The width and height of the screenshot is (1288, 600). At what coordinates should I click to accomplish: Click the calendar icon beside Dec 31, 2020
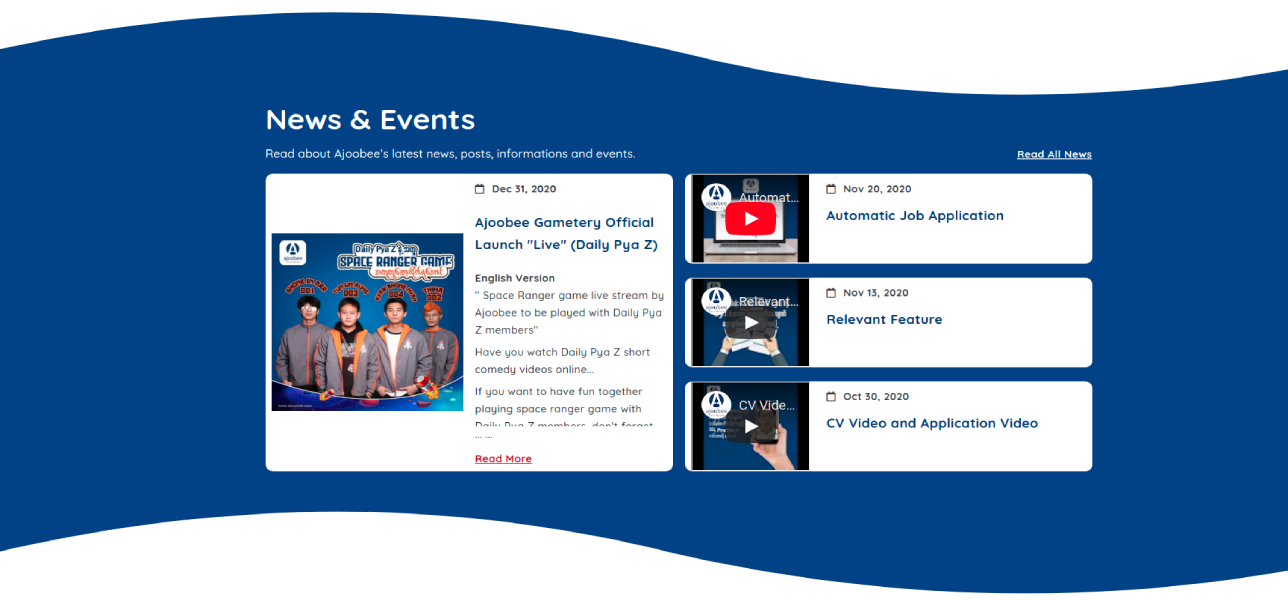[480, 189]
